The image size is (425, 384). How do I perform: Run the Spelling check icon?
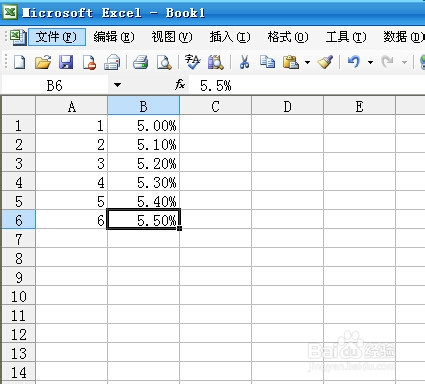pyautogui.click(x=192, y=62)
